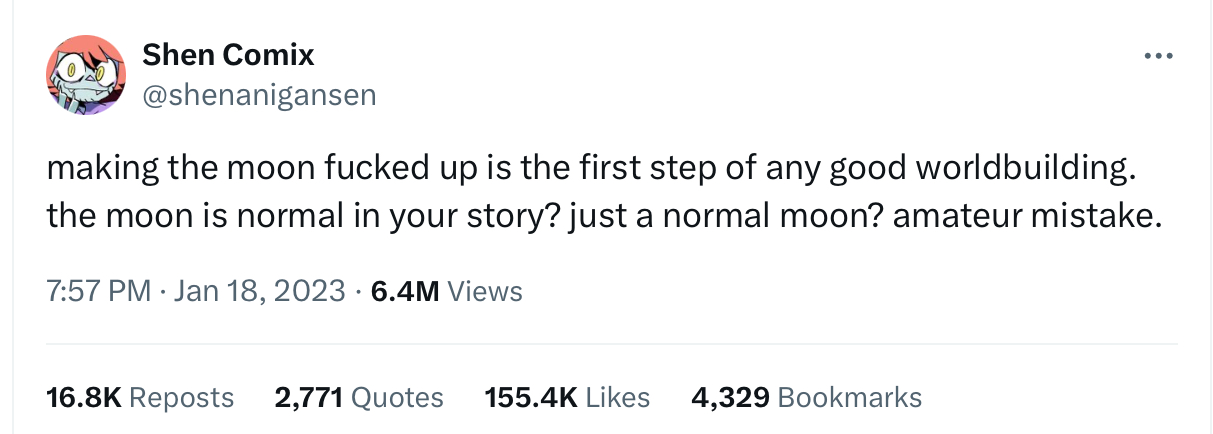Image resolution: width=1213 pixels, height=434 pixels.
Task: Show the 16.8K Reposts list
Action: click(140, 397)
